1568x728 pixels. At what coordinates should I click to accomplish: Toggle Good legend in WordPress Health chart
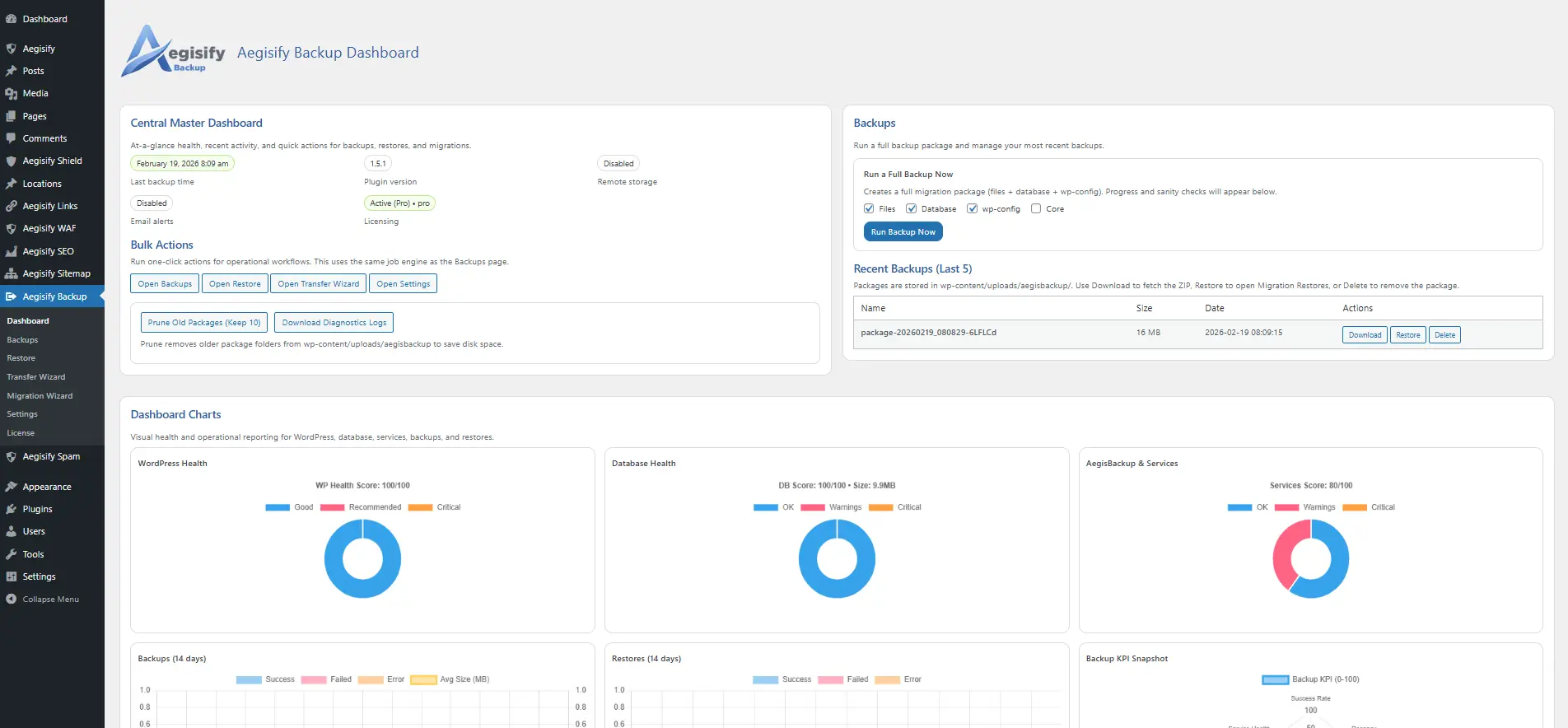pyautogui.click(x=289, y=507)
